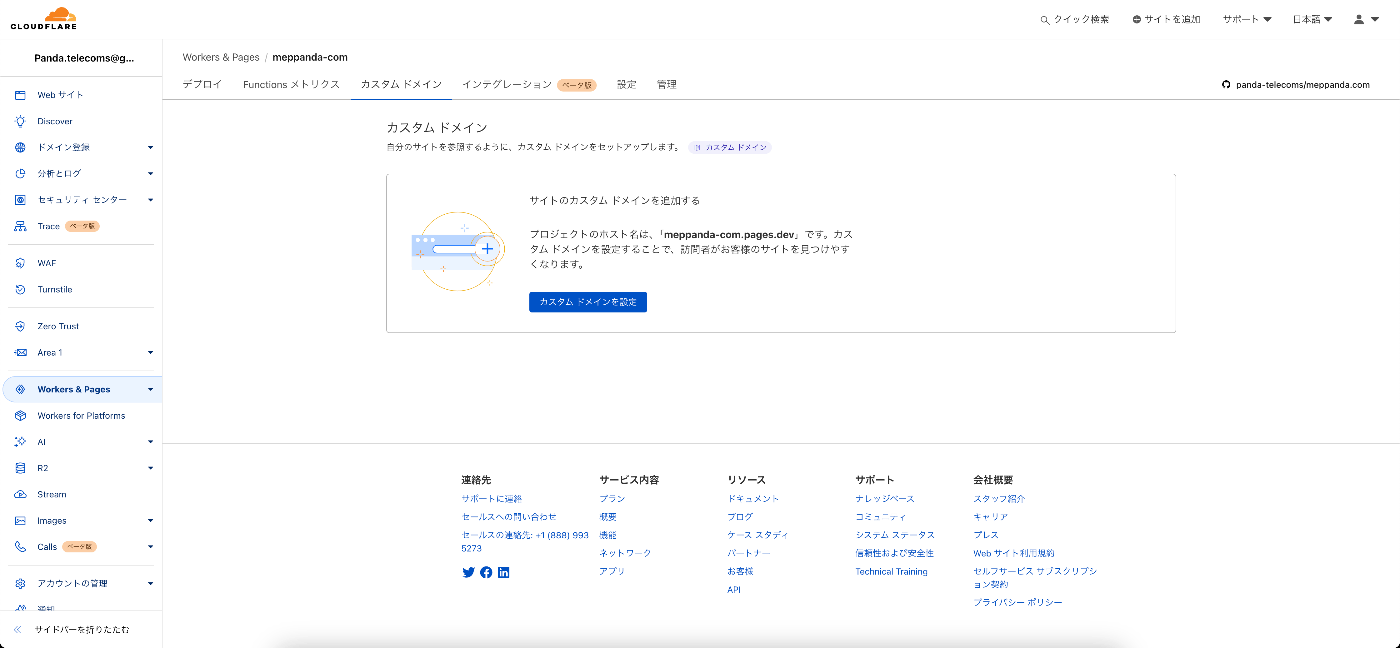
Task: Click サイトを追加 in header
Action: tap(1166, 19)
